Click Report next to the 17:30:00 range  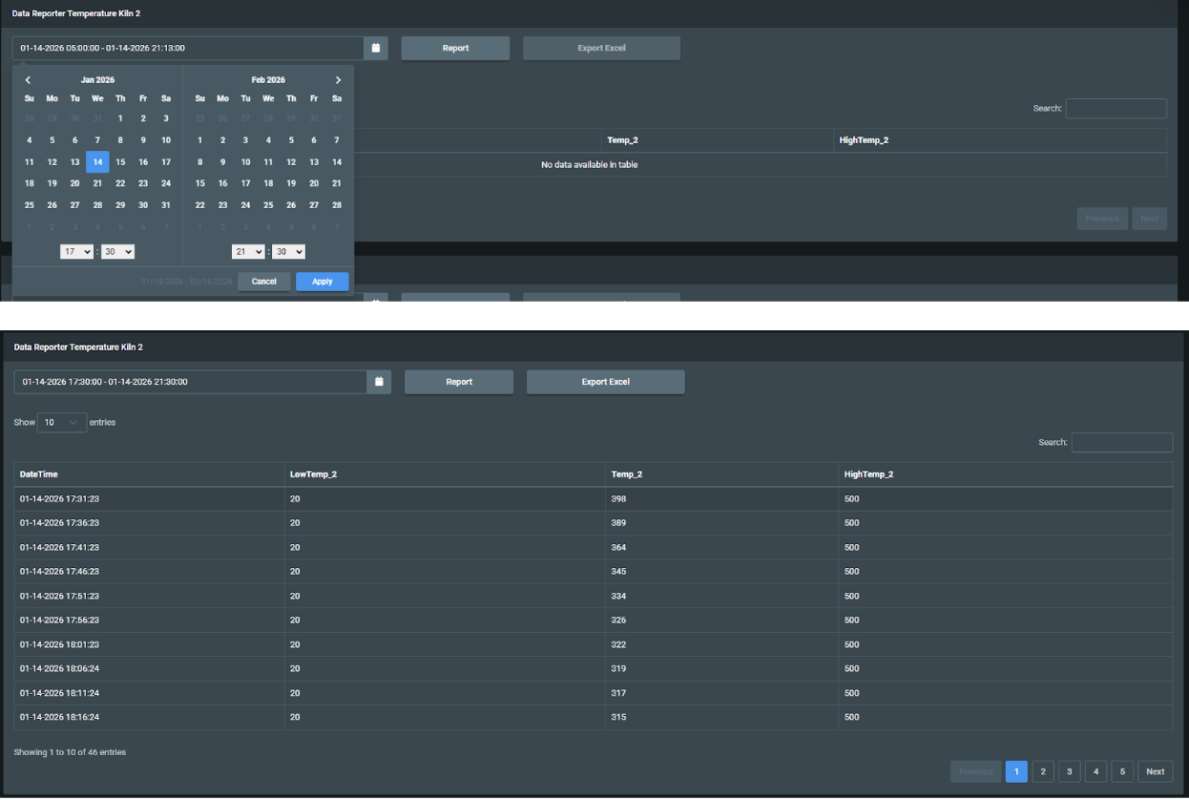tap(459, 382)
